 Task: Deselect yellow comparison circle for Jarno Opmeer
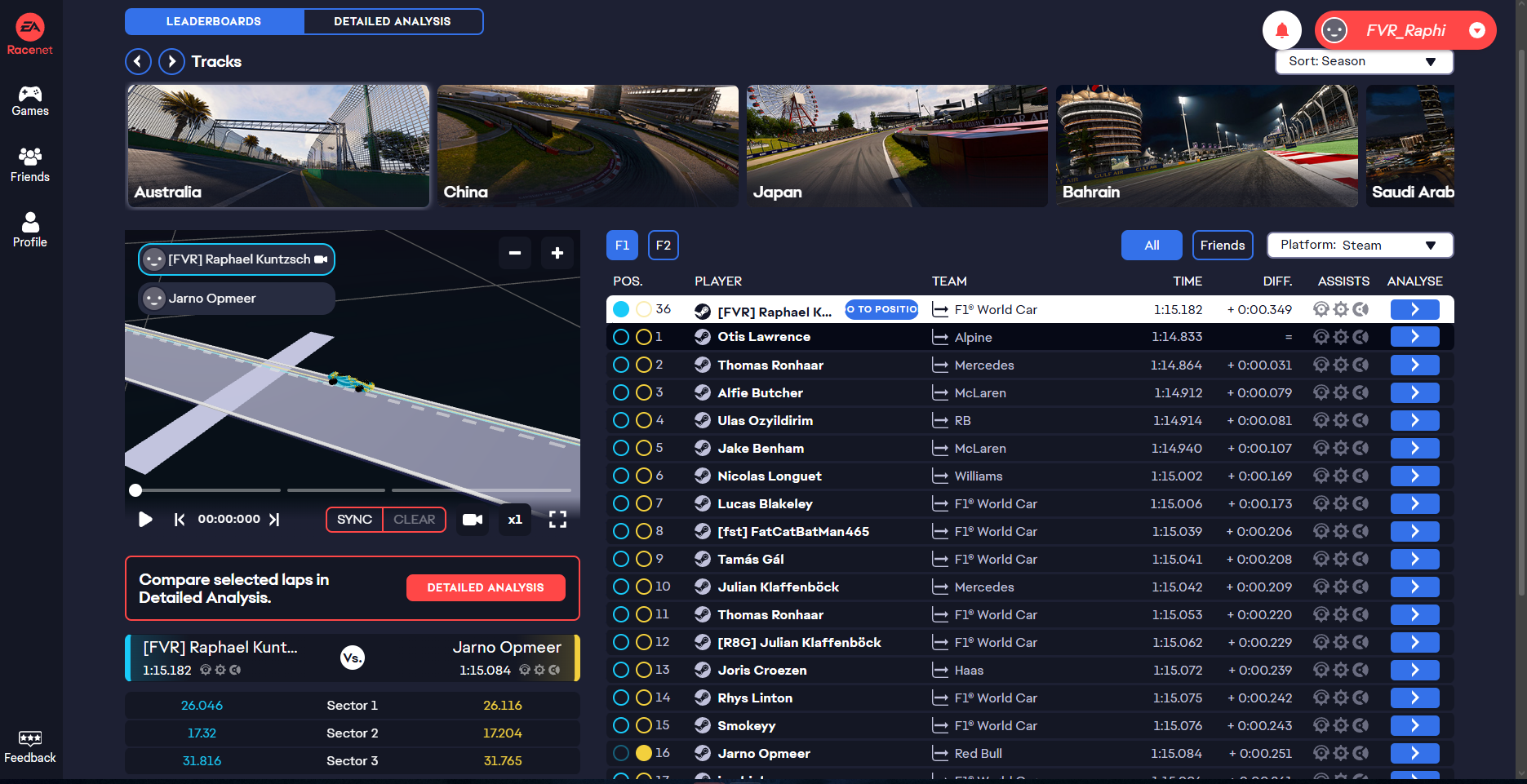(644, 753)
